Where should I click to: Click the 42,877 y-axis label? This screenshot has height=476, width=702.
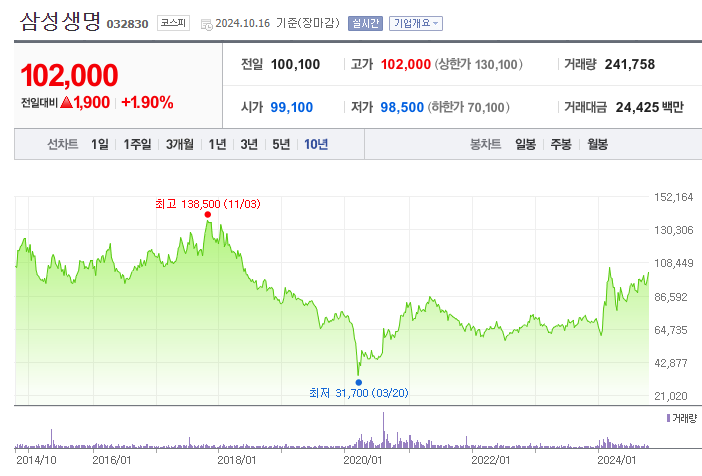point(671,363)
